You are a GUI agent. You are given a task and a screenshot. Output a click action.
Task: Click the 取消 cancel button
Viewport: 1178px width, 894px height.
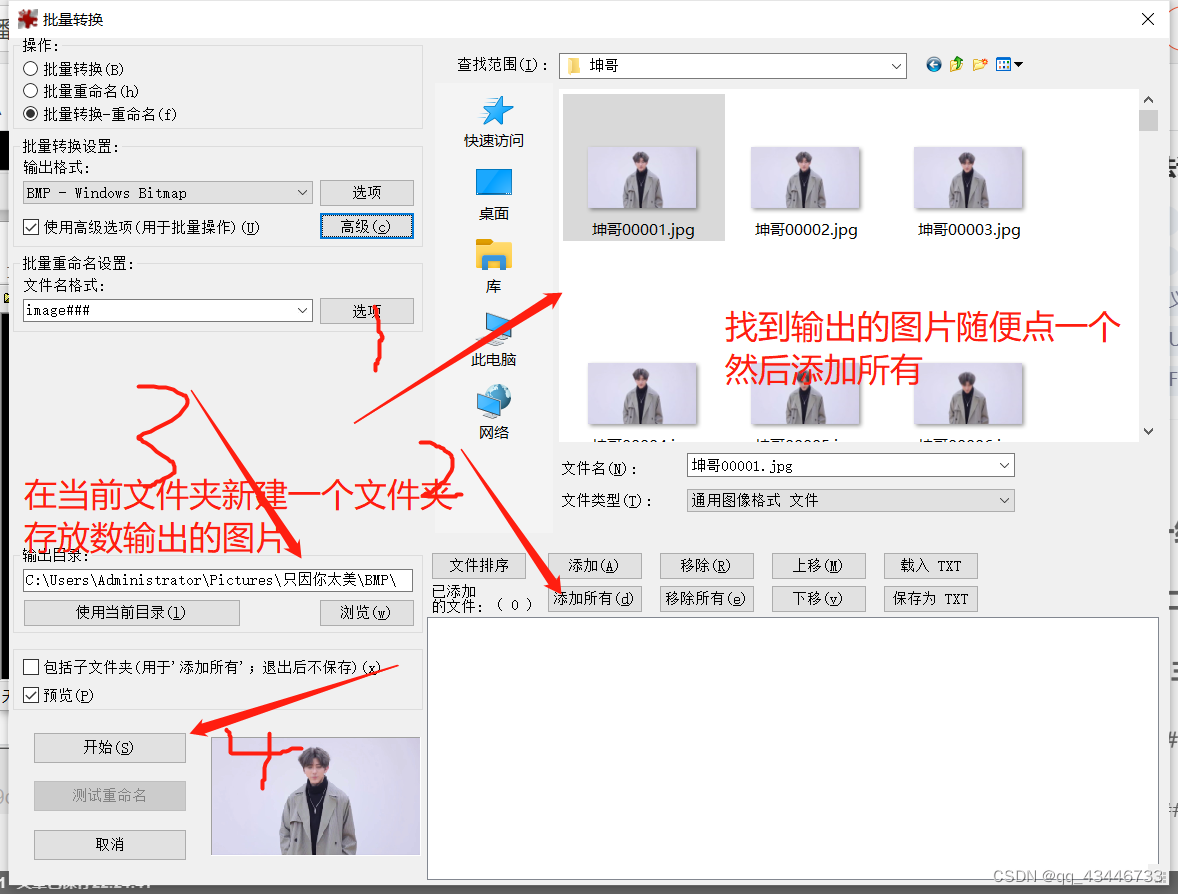click(110, 844)
